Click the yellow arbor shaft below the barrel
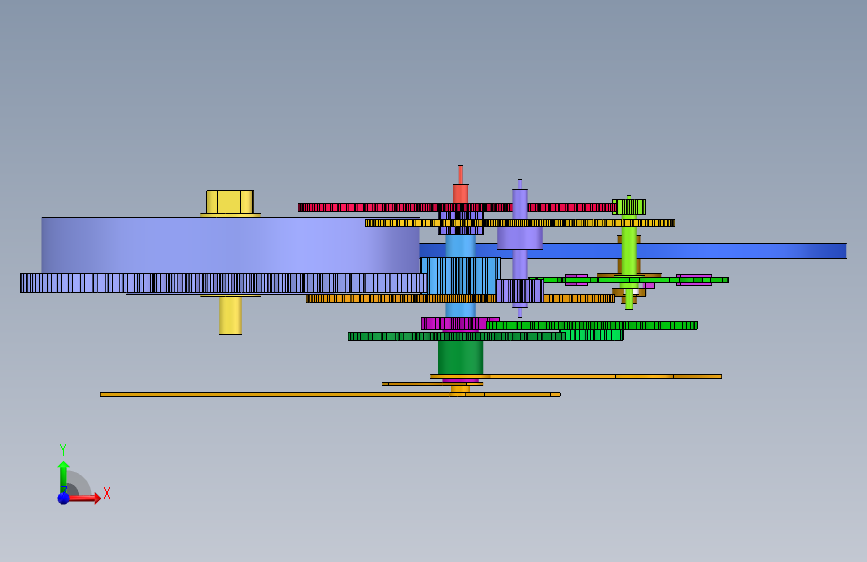Screen dimensions: 867x562 click(x=230, y=315)
